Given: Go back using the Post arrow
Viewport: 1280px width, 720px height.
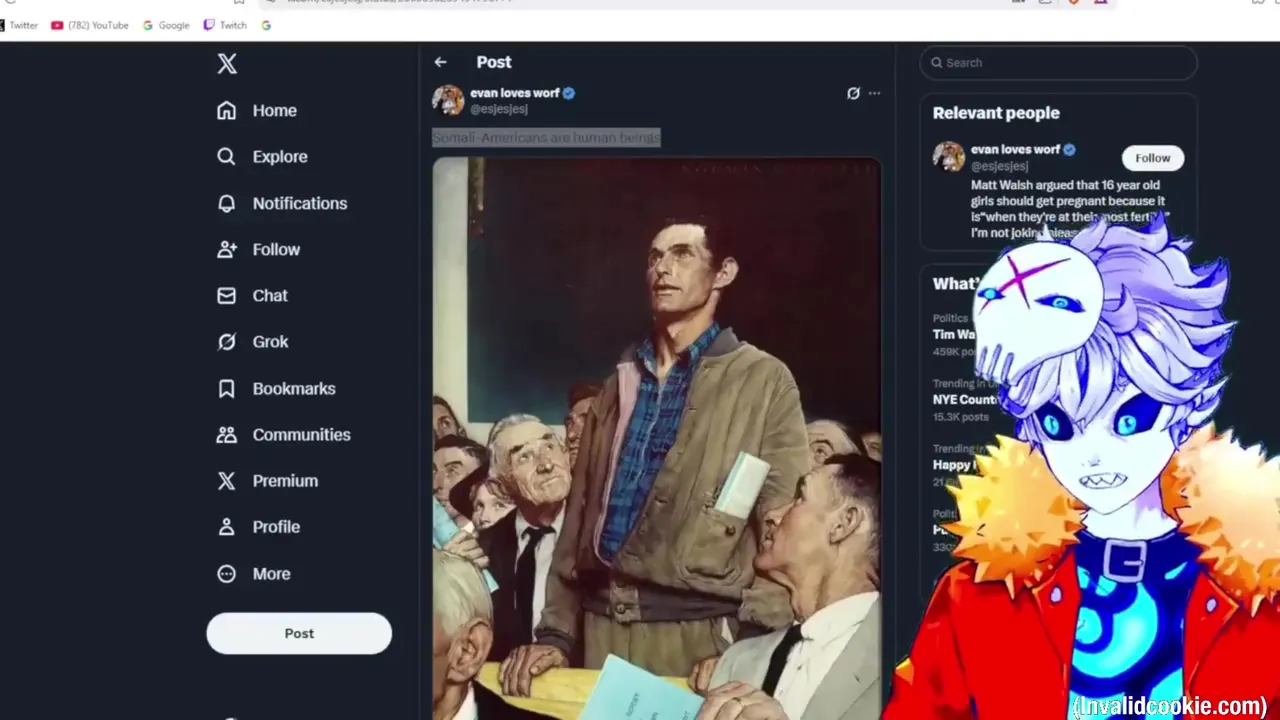Looking at the screenshot, I should point(440,62).
